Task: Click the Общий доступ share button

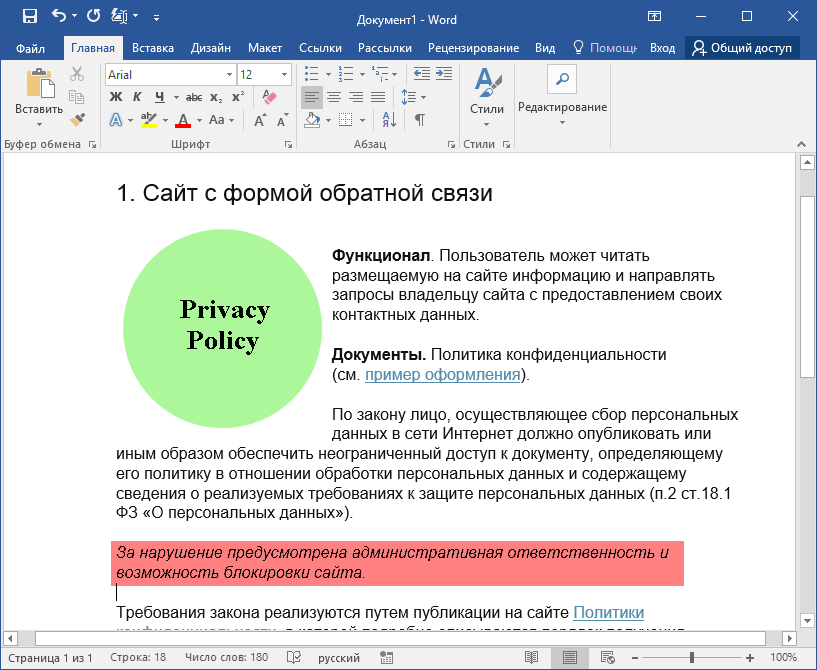Action: tap(742, 48)
